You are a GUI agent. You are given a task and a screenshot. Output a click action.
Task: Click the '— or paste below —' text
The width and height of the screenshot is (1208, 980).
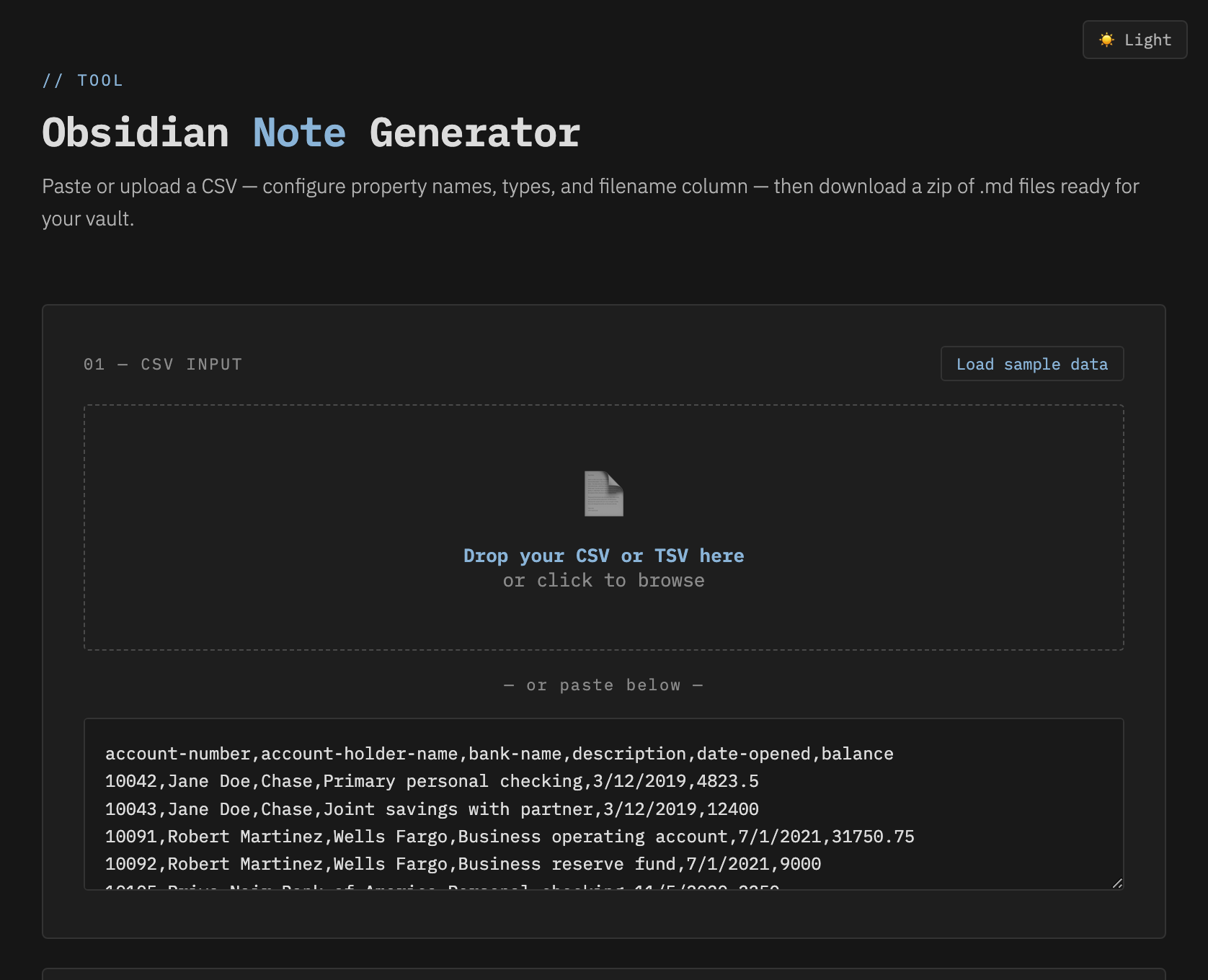click(603, 685)
